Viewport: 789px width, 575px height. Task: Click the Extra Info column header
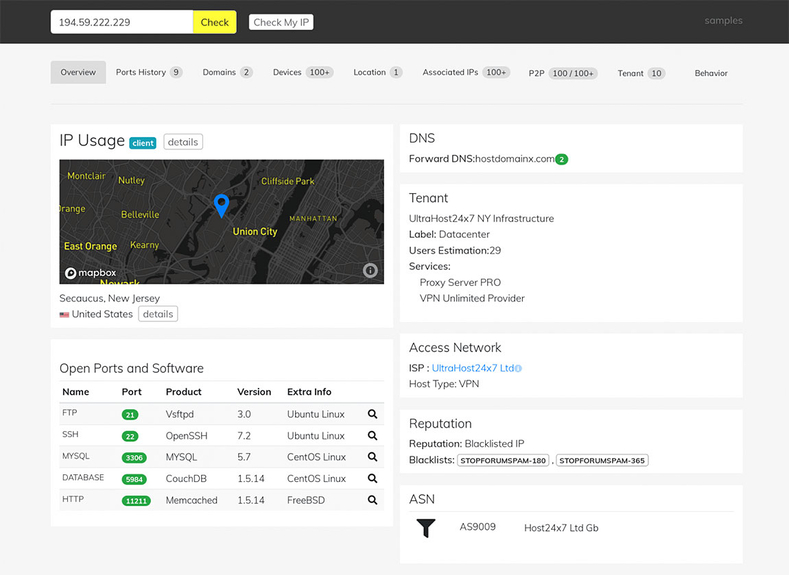point(309,392)
